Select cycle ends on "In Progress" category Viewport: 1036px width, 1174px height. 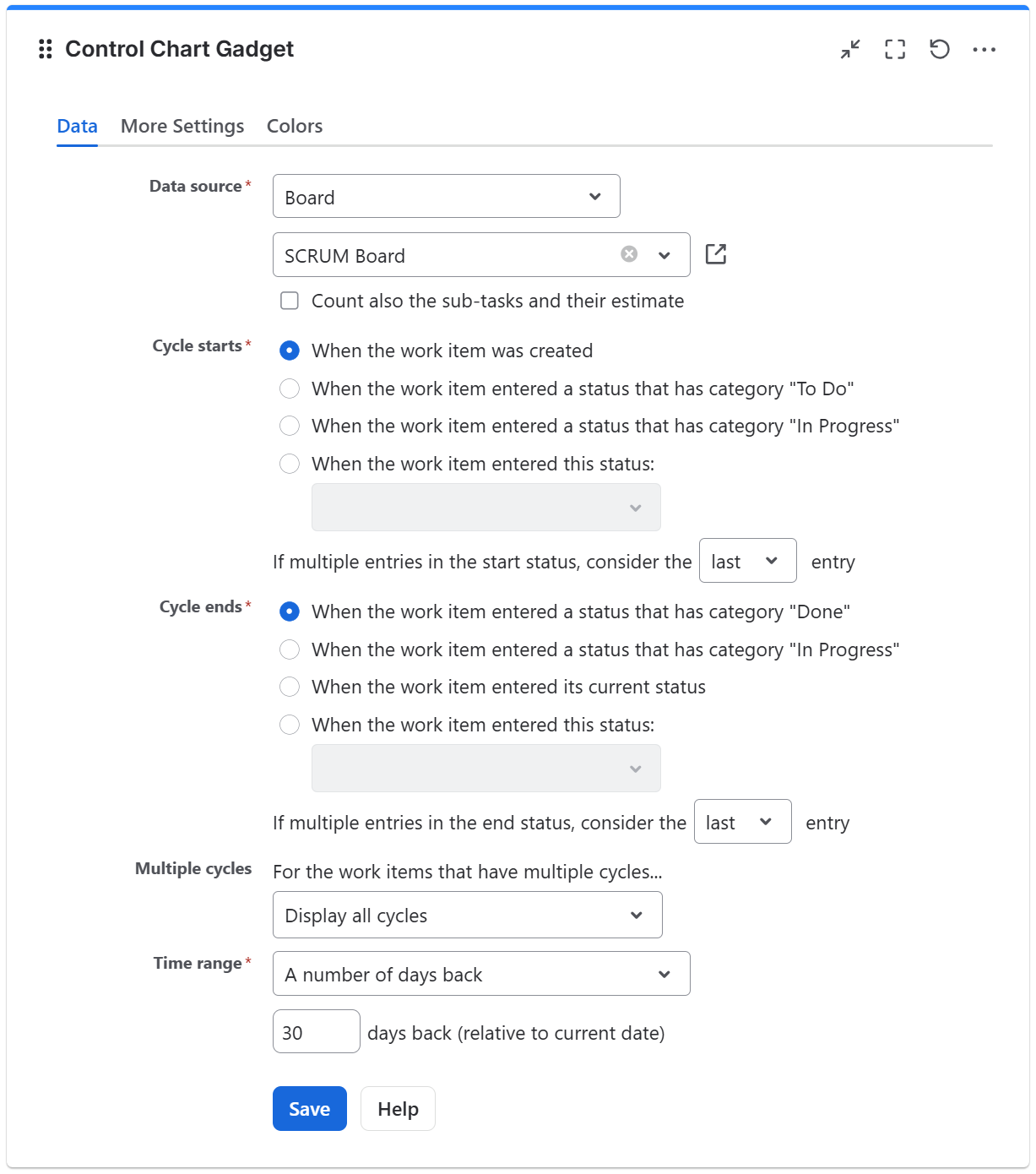coord(290,650)
